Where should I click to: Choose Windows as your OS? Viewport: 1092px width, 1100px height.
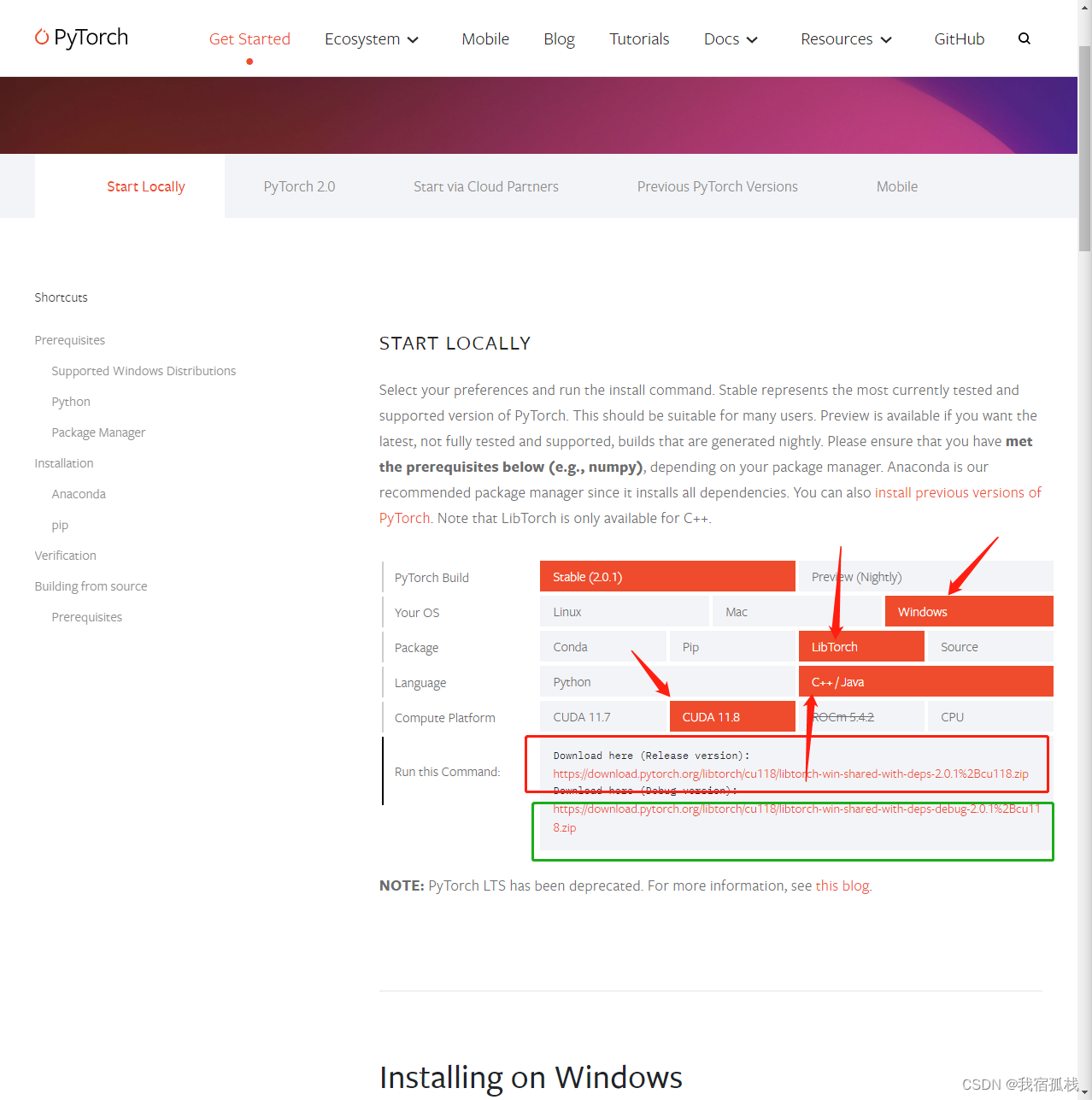(969, 612)
